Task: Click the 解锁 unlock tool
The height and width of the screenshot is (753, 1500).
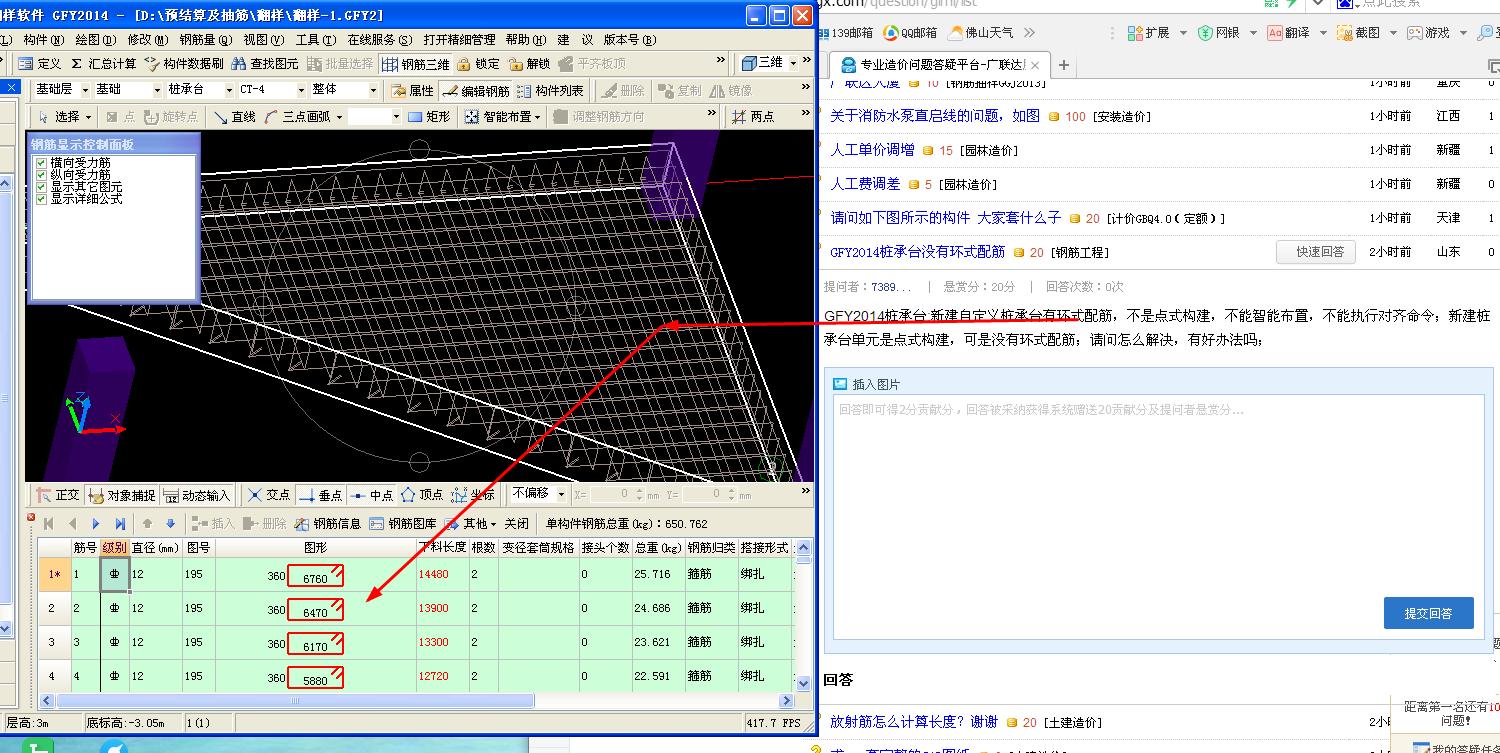Action: pos(529,64)
